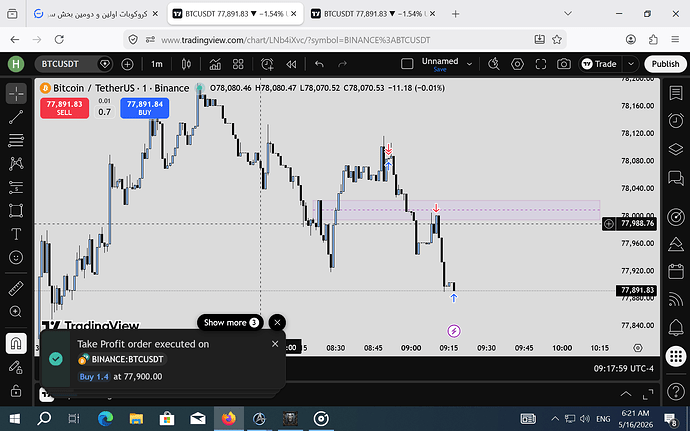Click the Trade button

point(600,64)
